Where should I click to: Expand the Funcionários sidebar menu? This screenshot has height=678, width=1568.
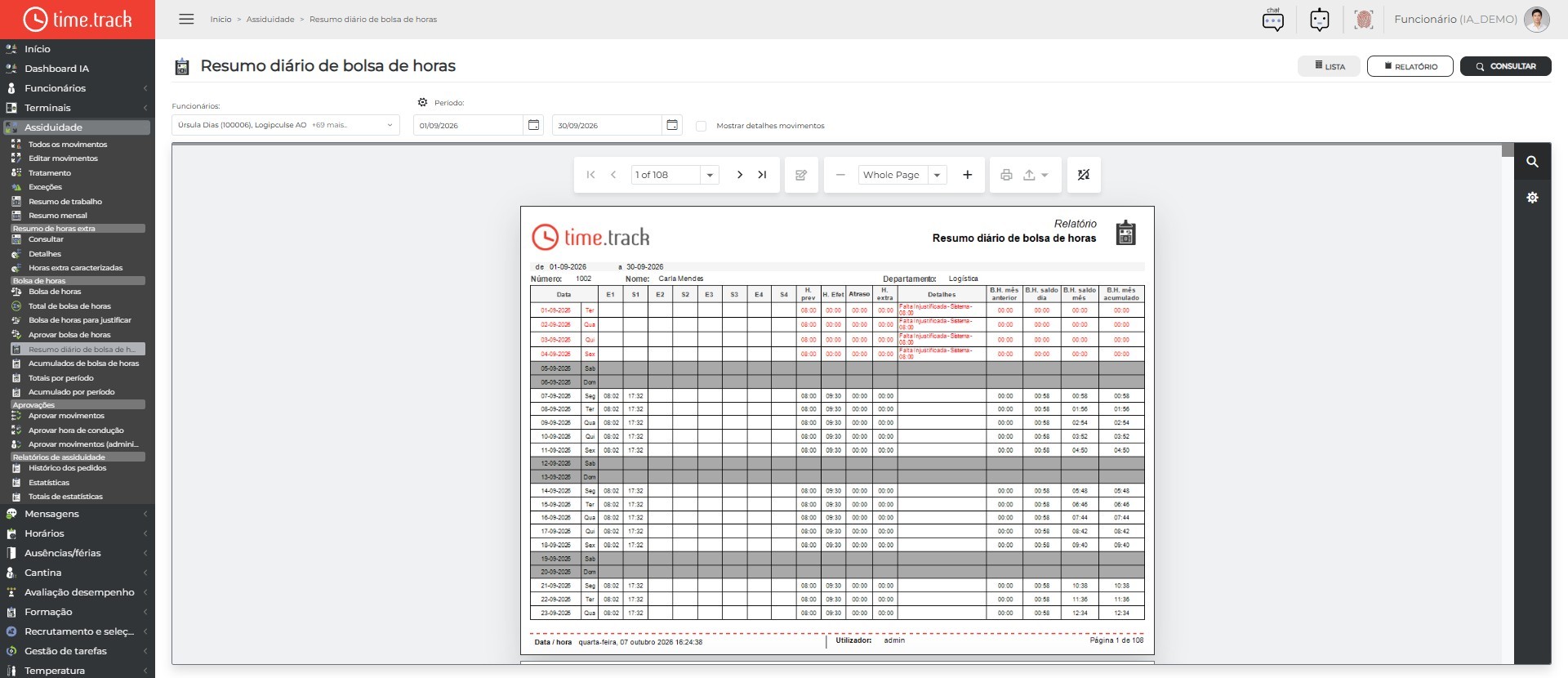[x=78, y=88]
